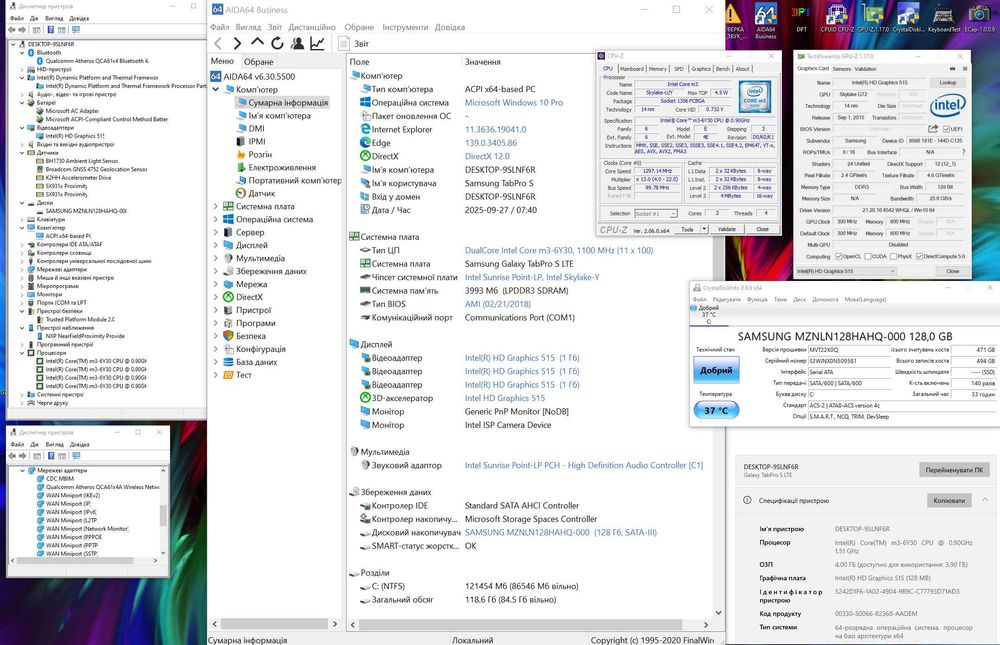Toggle OpenCL checkbox in GPU-Z
This screenshot has height=645, width=1000.
coord(839,256)
